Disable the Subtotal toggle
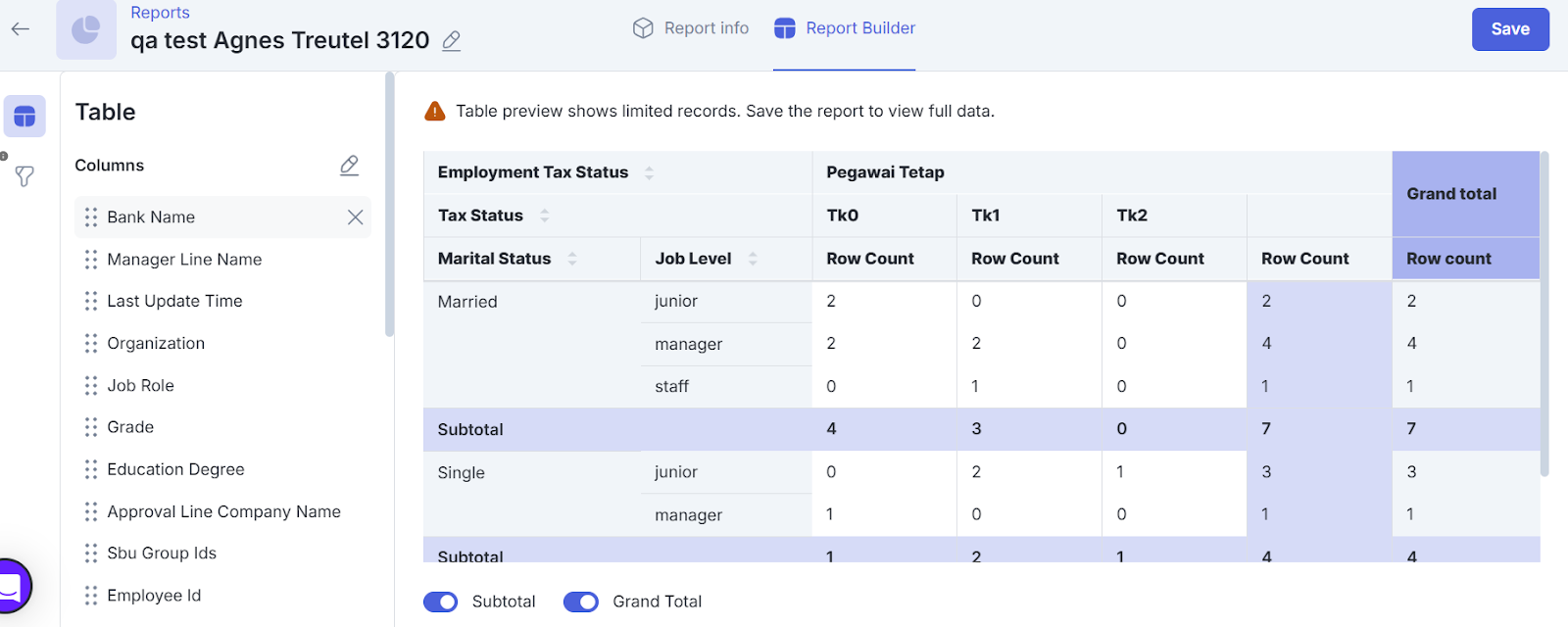This screenshot has width=1568, height=627. click(441, 602)
